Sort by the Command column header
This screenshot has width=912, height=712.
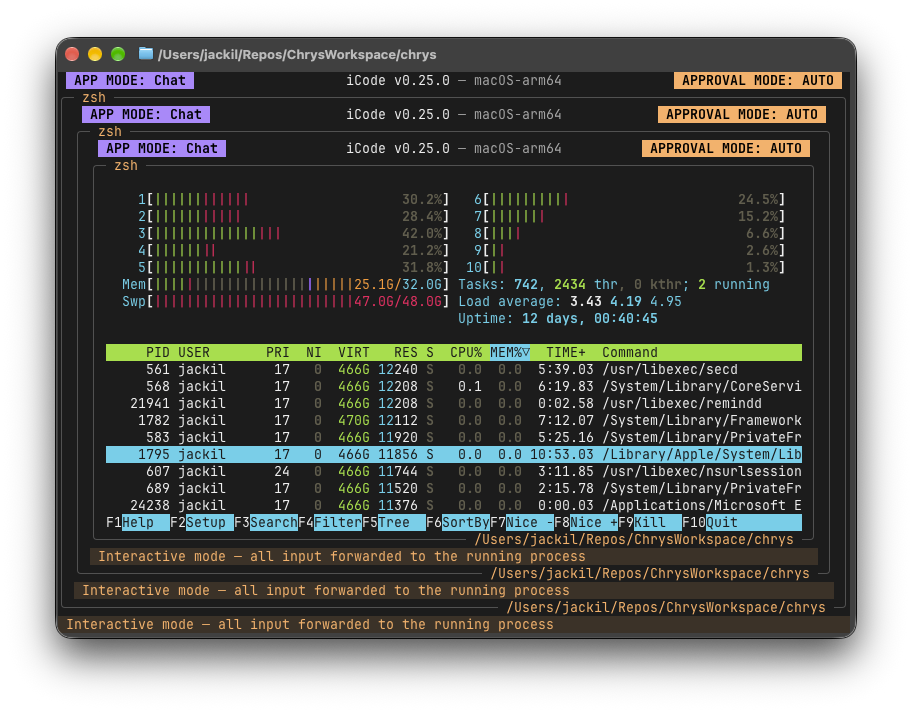pyautogui.click(x=630, y=353)
